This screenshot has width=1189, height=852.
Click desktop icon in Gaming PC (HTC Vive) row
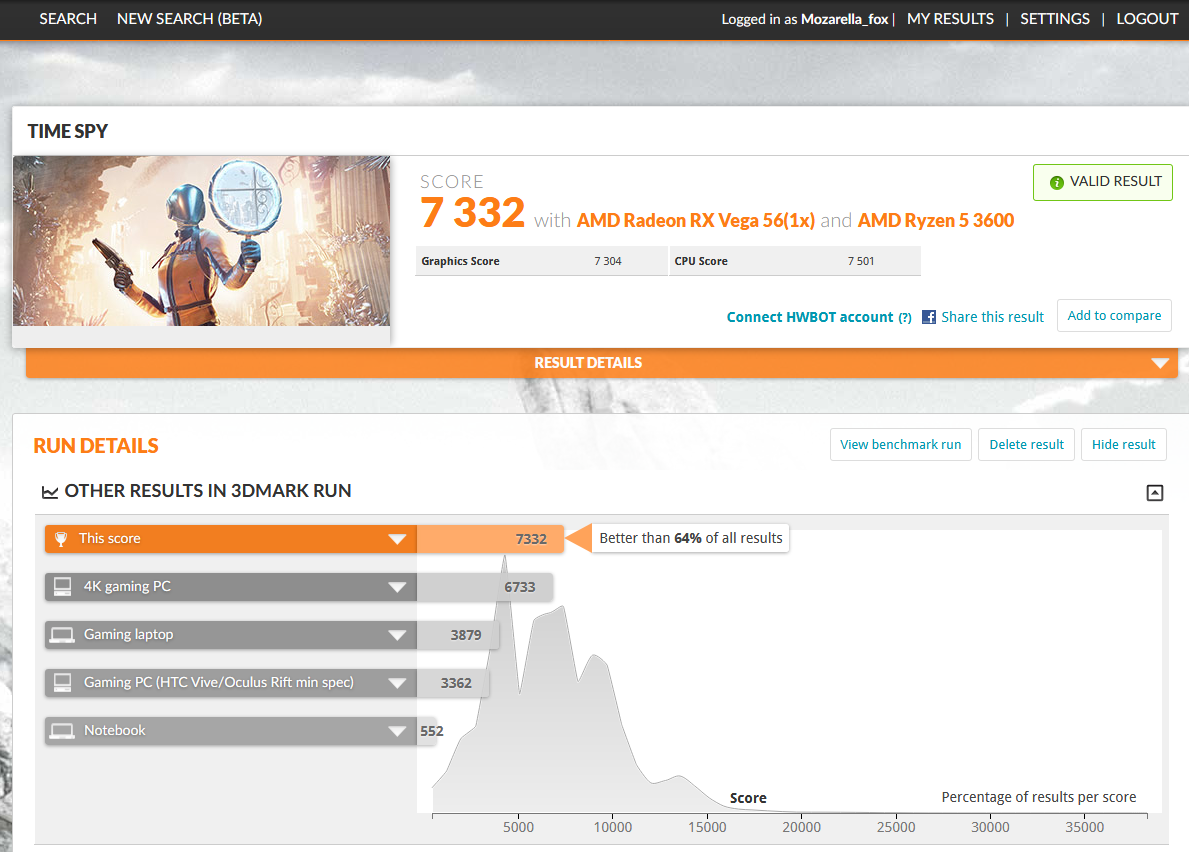click(x=62, y=682)
